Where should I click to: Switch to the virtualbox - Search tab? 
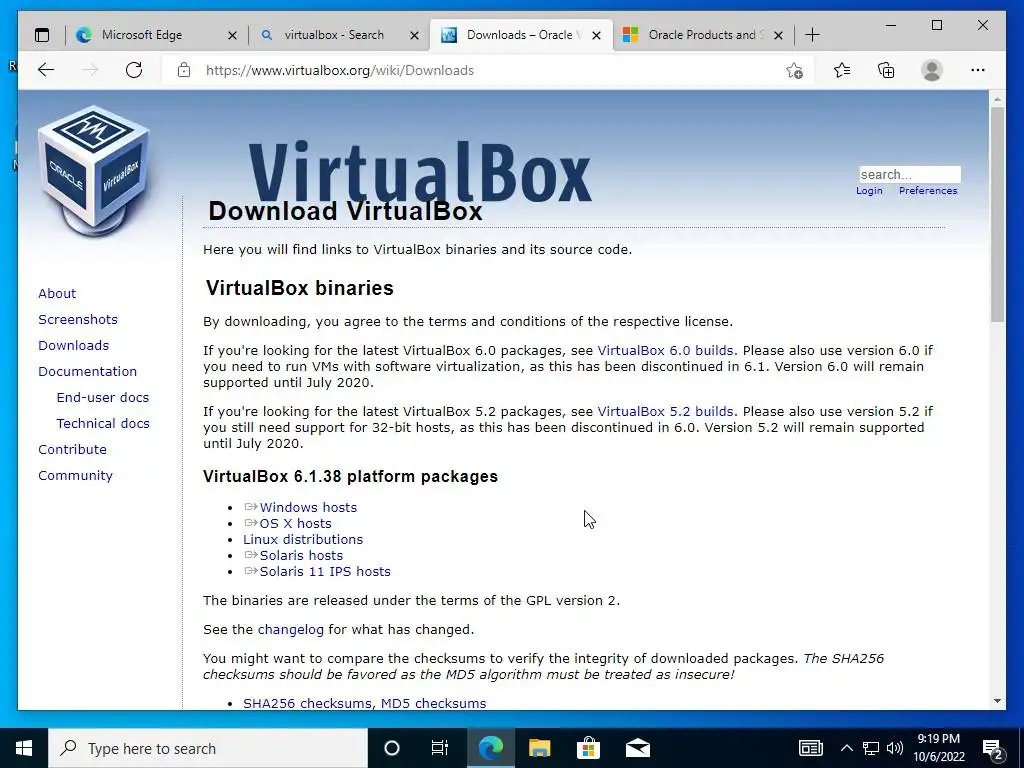[x=339, y=35]
